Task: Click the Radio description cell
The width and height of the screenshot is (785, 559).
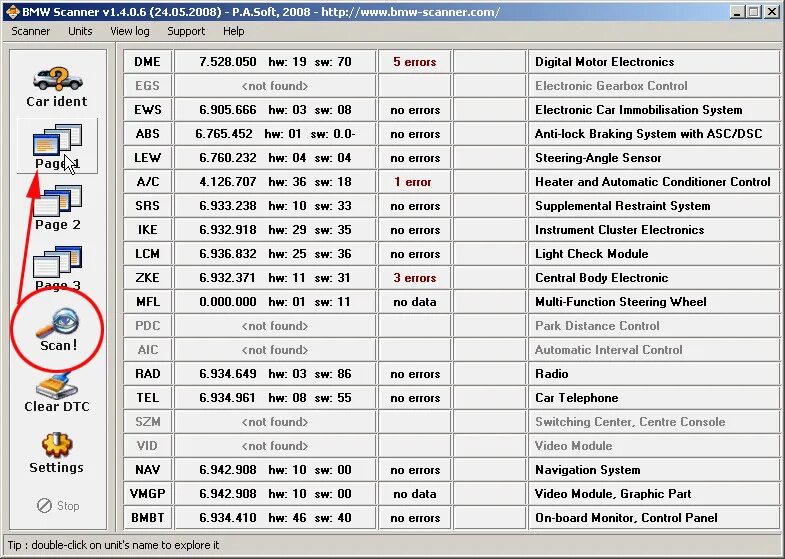Action: pyautogui.click(x=654, y=374)
